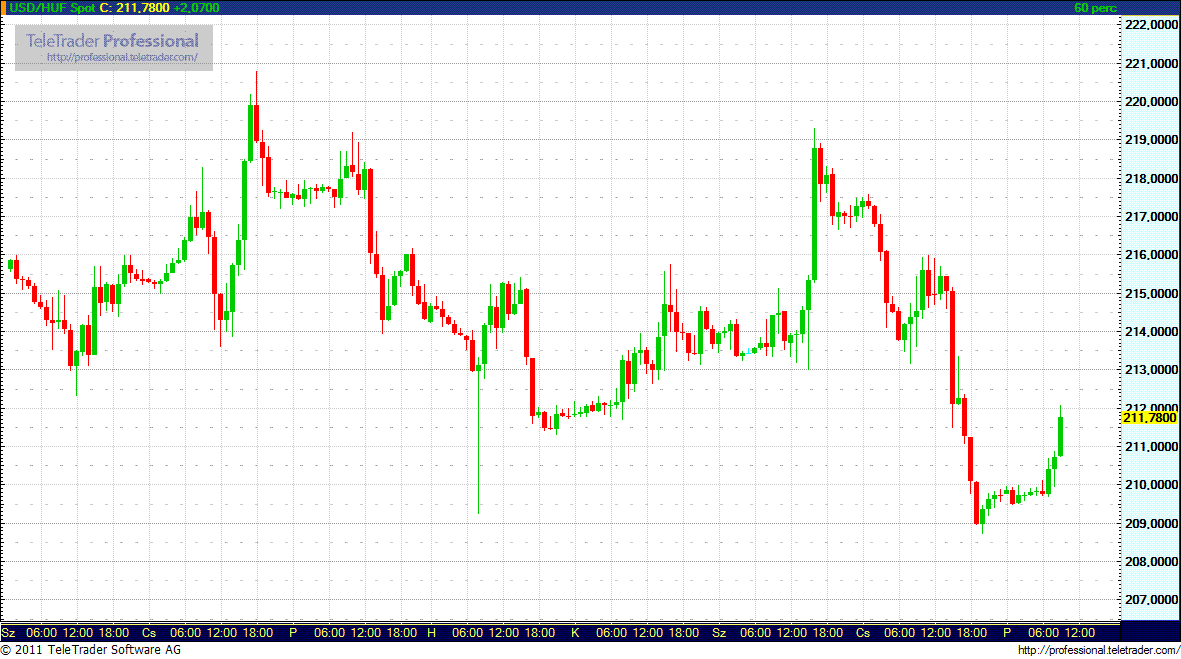Select the K day marker on time axis
The height and width of the screenshot is (659, 1181).
tap(575, 633)
